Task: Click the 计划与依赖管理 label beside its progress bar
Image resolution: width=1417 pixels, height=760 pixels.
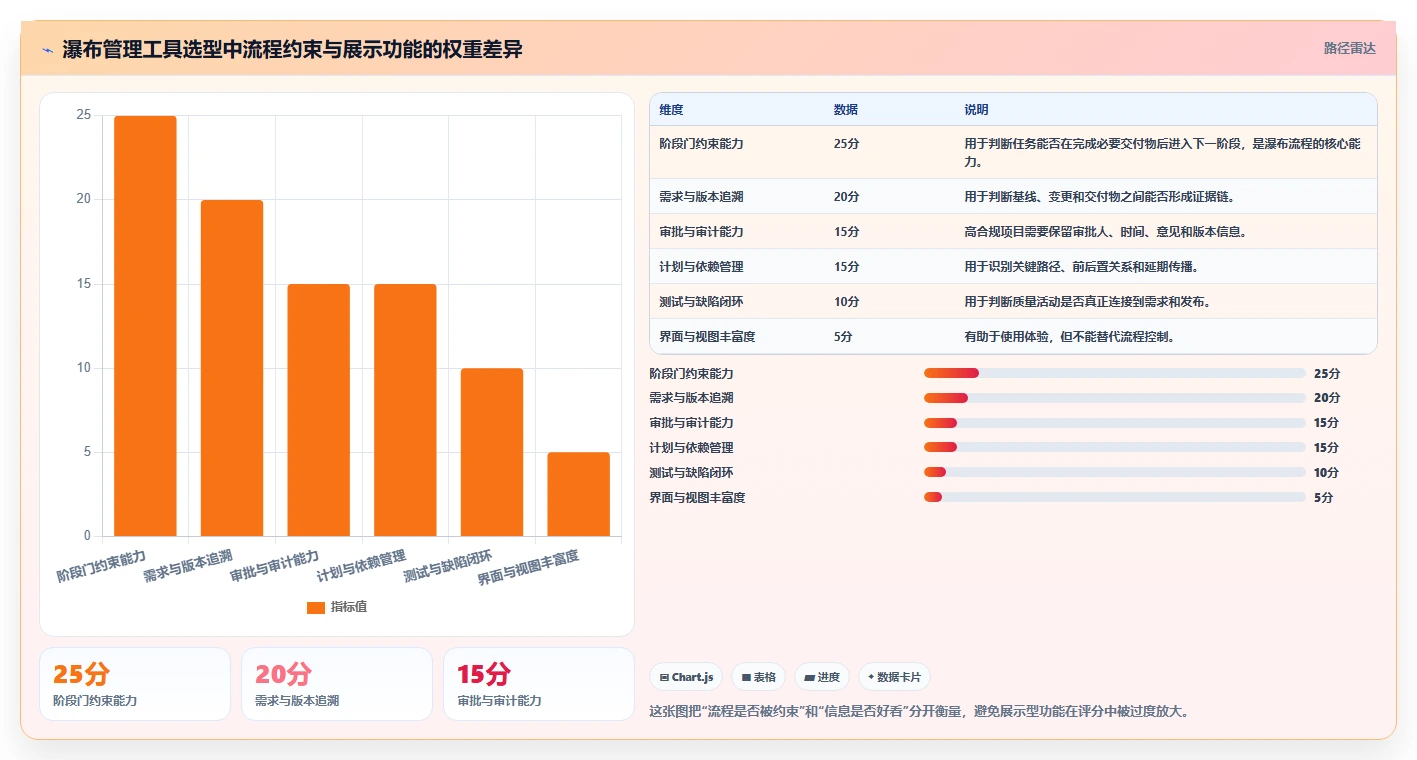Action: [691, 448]
